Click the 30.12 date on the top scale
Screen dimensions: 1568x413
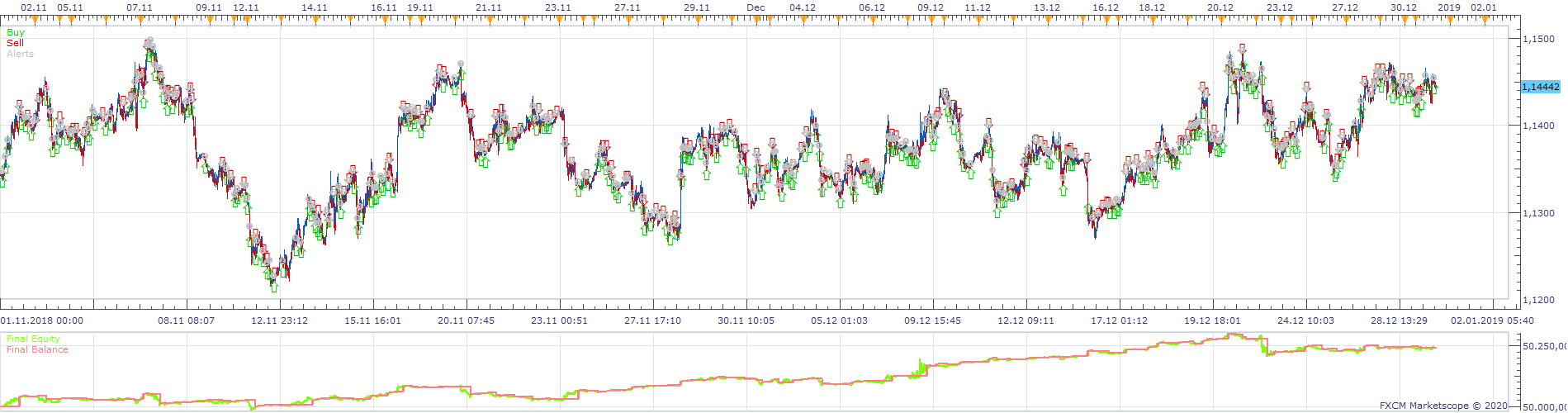(x=1403, y=7)
